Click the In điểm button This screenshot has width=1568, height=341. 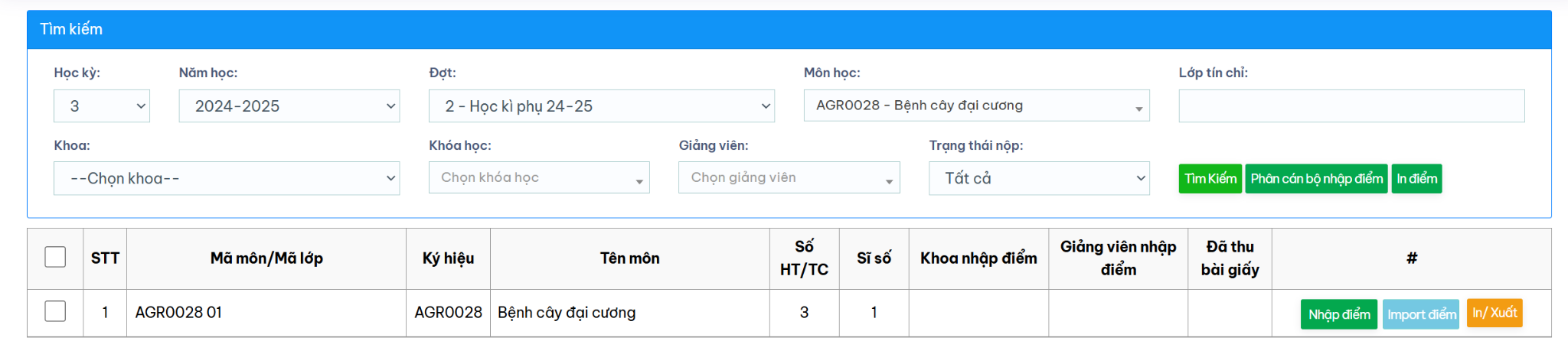(x=1417, y=179)
